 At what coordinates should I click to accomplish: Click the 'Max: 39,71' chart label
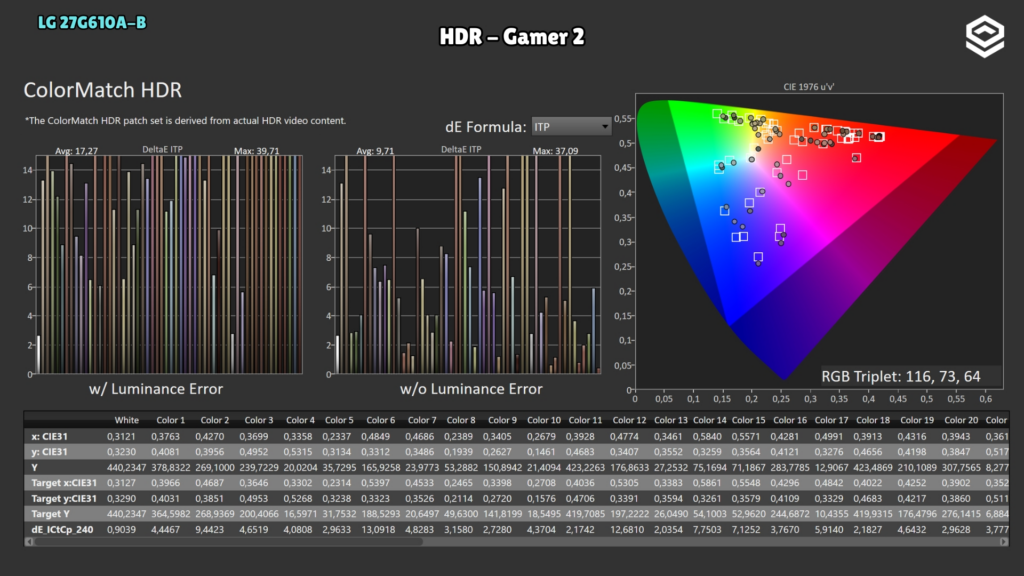(257, 151)
